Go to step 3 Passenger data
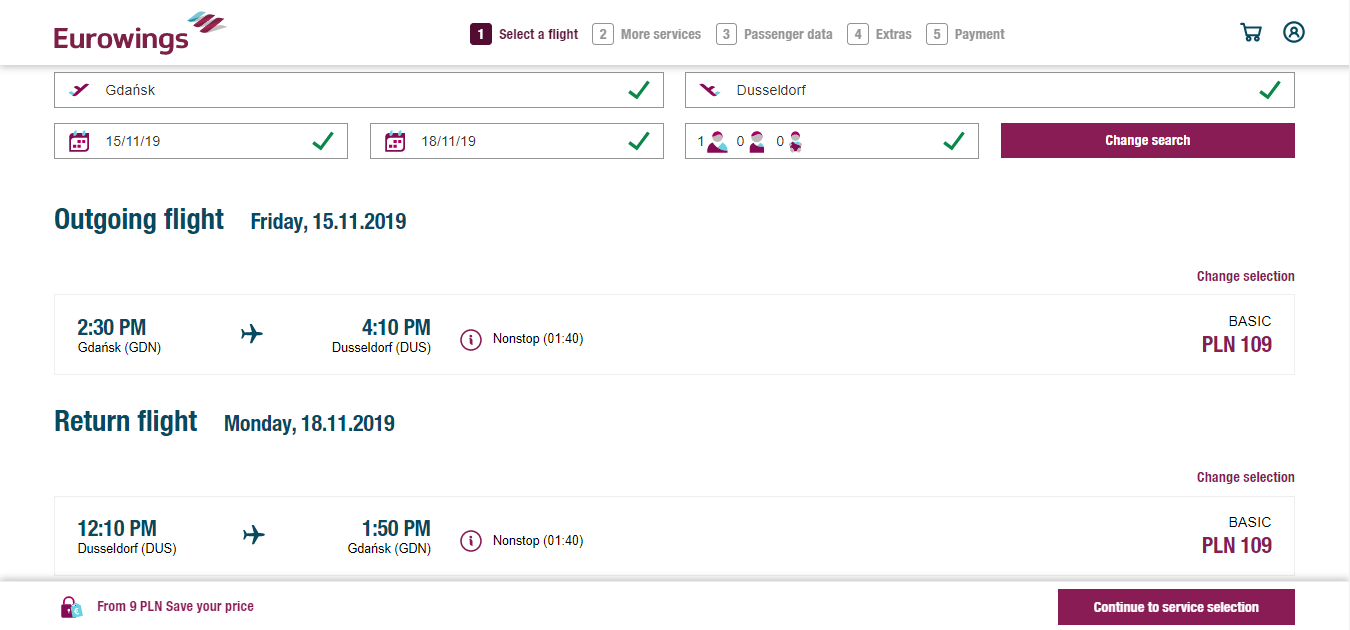The image size is (1350, 630). [774, 34]
